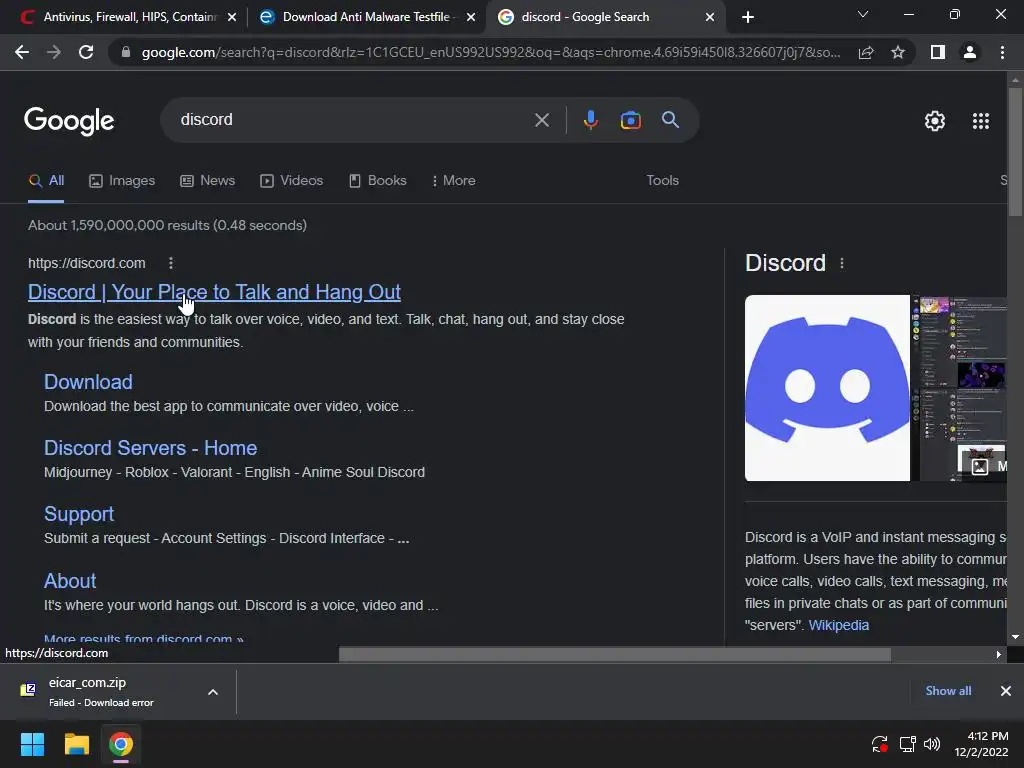Image resolution: width=1024 pixels, height=768 pixels.
Task: Click the URL address bar
Action: click(491, 52)
